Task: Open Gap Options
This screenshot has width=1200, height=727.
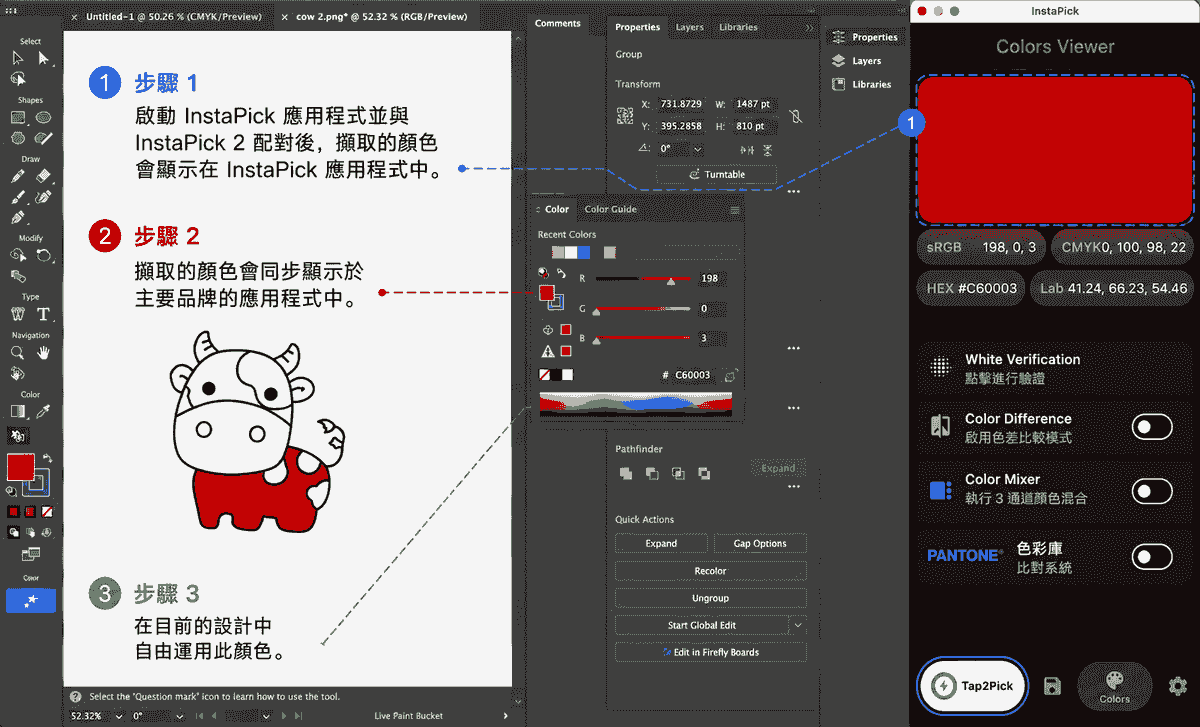Action: 760,544
